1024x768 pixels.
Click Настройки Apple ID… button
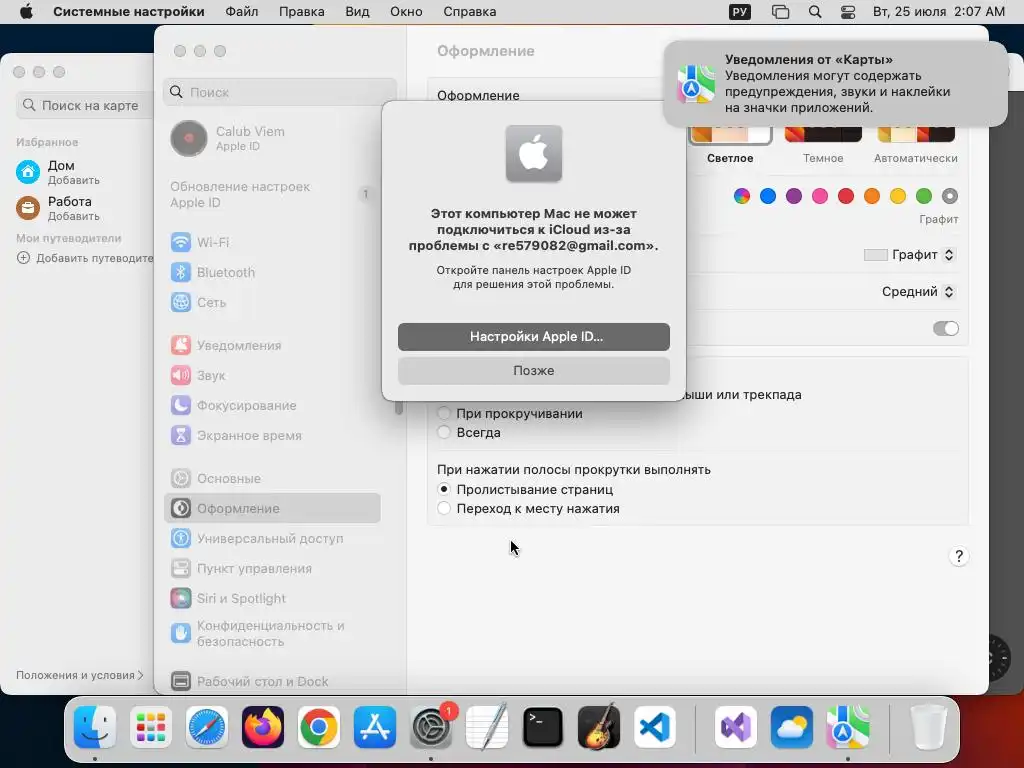(x=534, y=337)
